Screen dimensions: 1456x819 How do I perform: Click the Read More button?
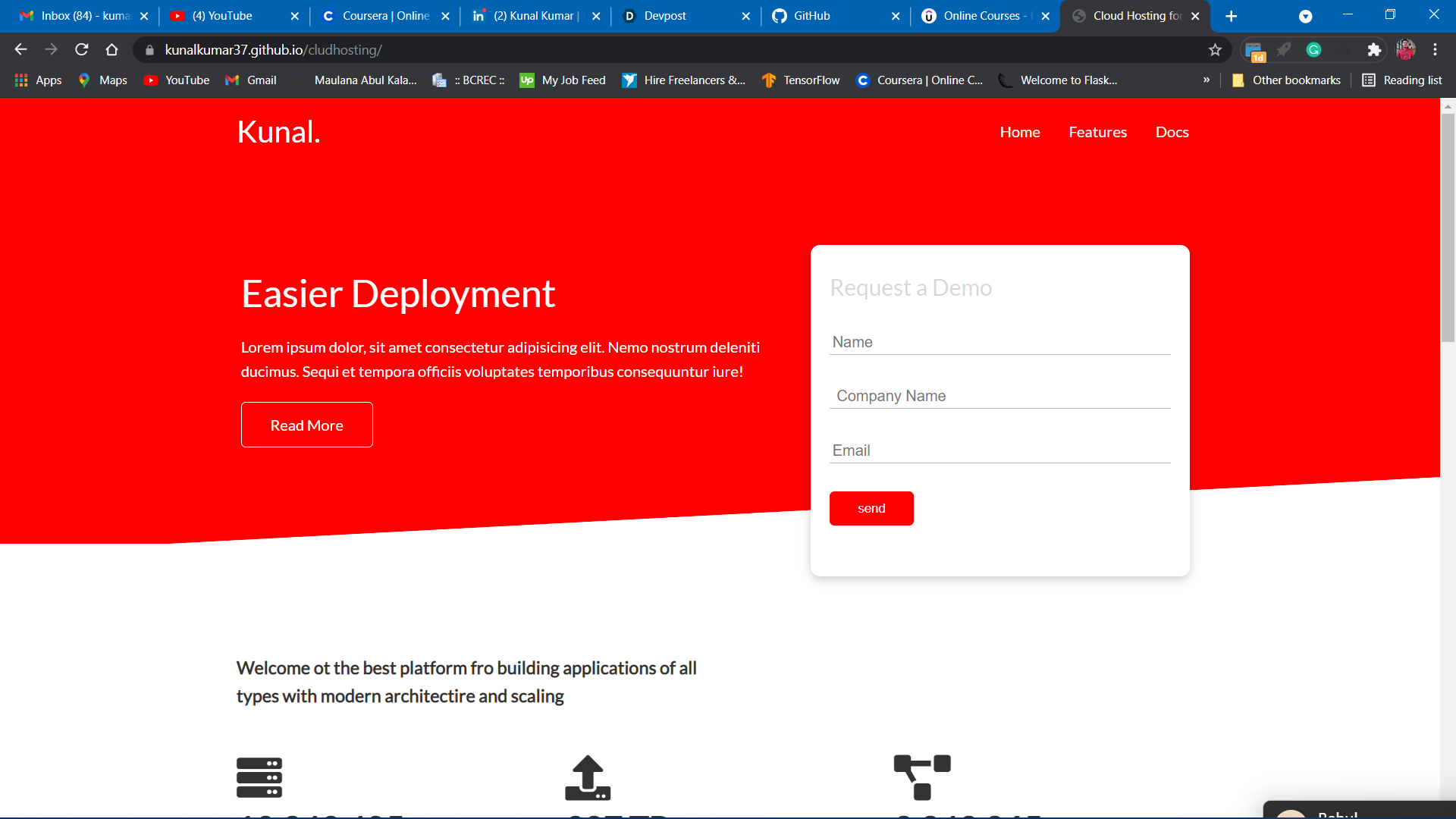point(306,425)
